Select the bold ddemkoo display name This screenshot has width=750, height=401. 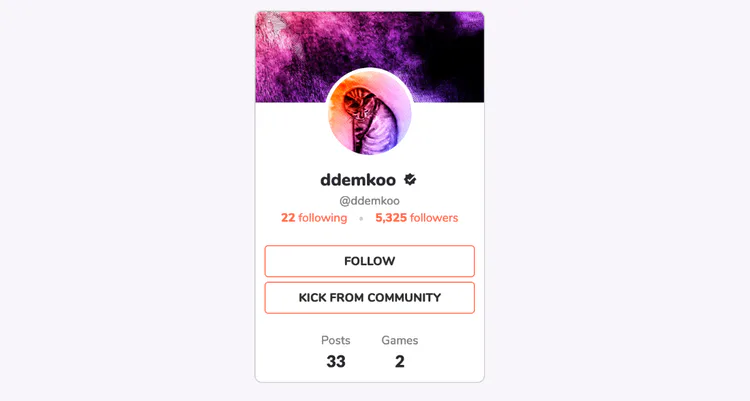(x=358, y=180)
